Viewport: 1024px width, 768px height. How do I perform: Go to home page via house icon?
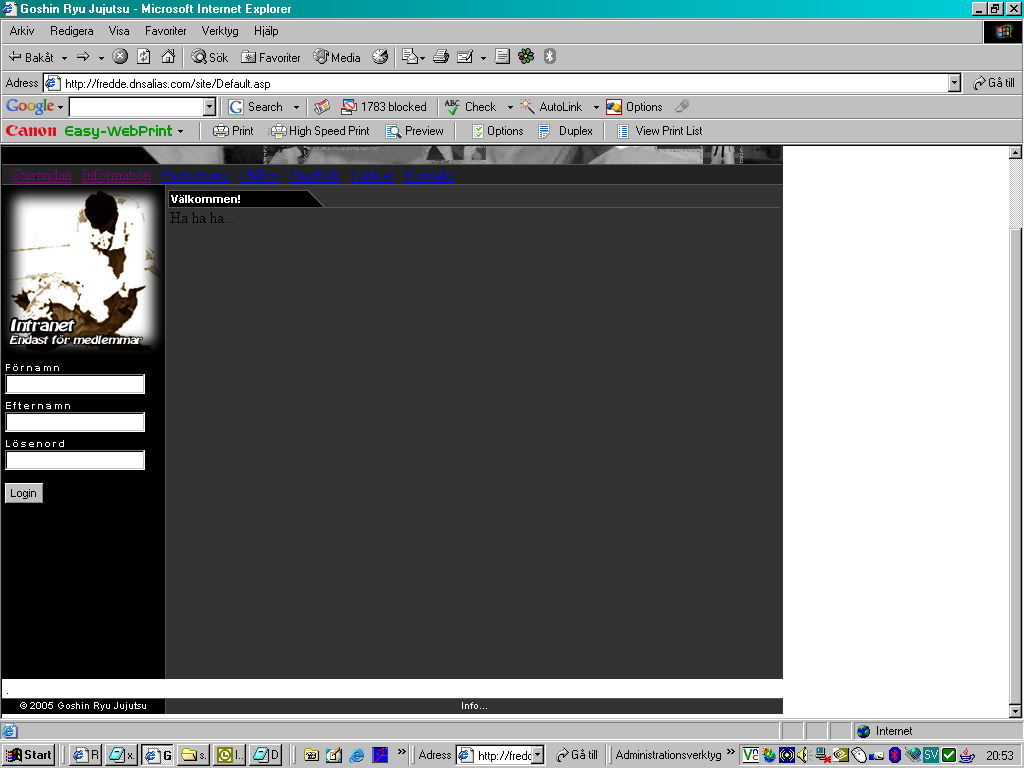[168, 57]
